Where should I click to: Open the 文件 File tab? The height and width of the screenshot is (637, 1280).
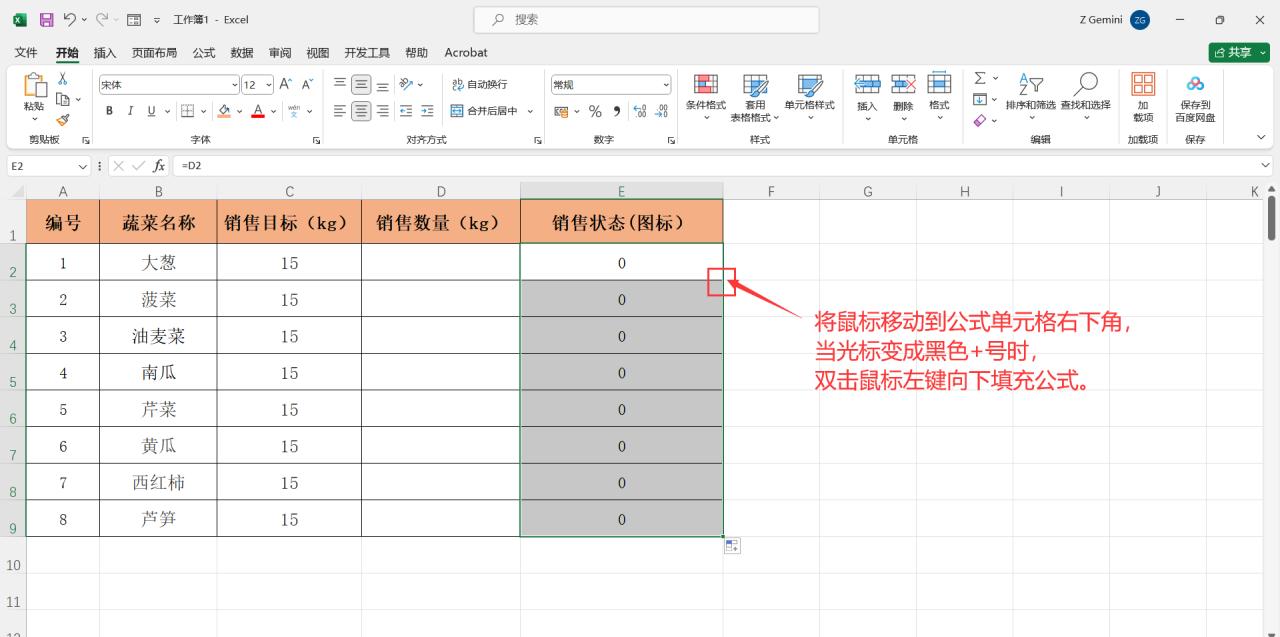26,52
